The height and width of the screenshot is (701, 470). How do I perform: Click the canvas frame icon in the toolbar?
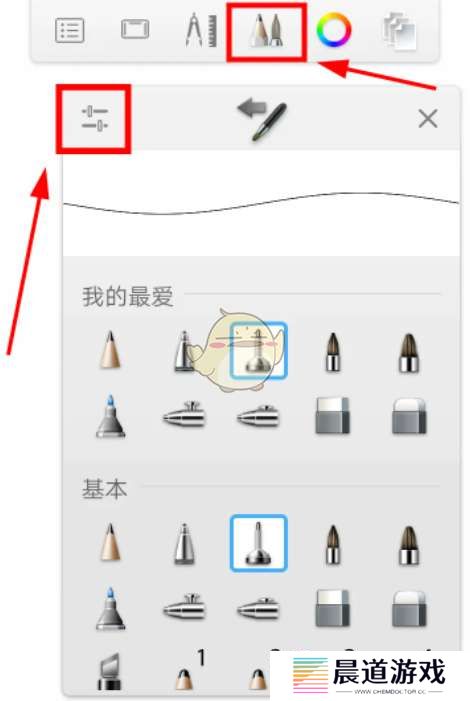(135, 29)
